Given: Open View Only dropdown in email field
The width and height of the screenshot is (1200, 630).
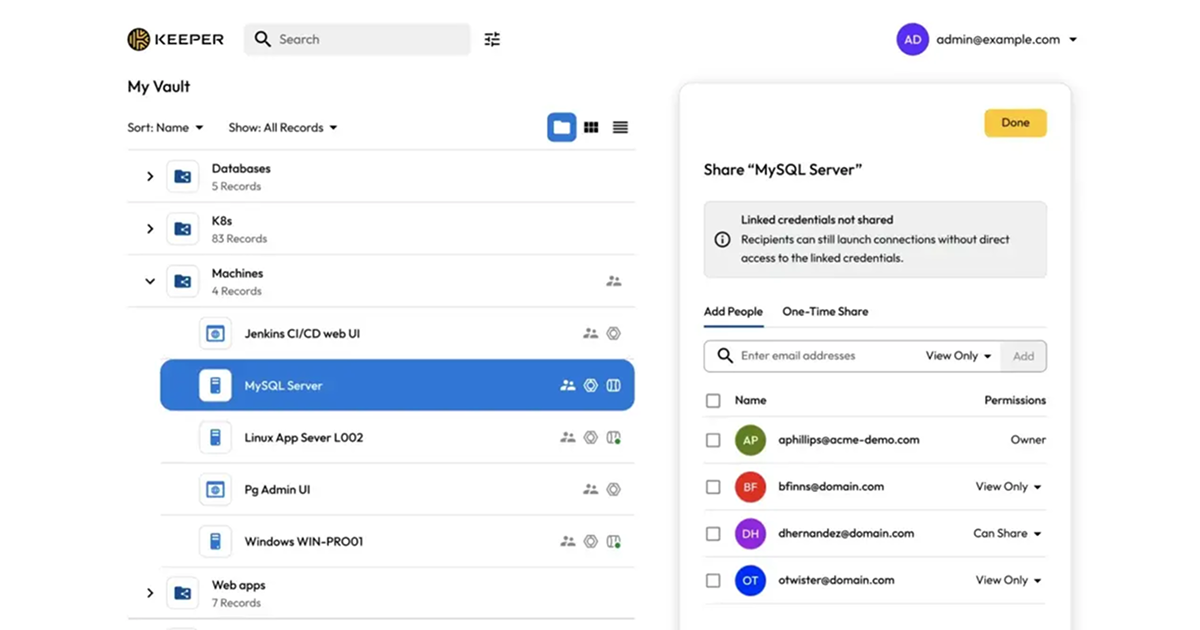Looking at the screenshot, I should (x=958, y=356).
